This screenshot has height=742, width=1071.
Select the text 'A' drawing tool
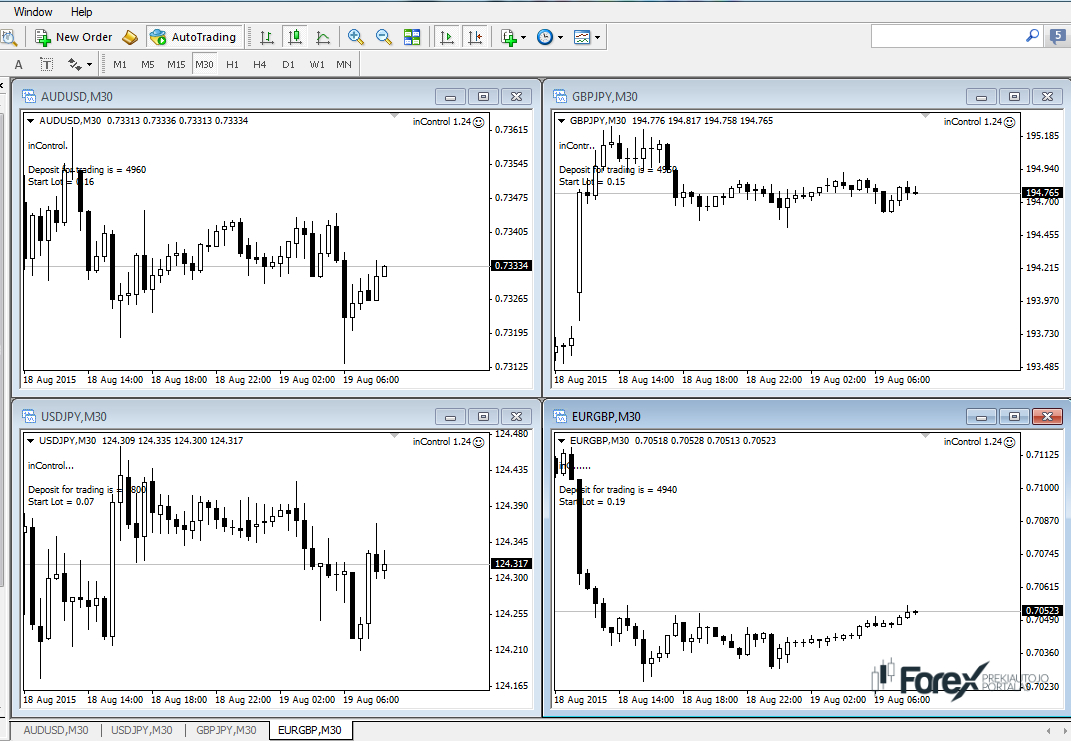pyautogui.click(x=18, y=64)
